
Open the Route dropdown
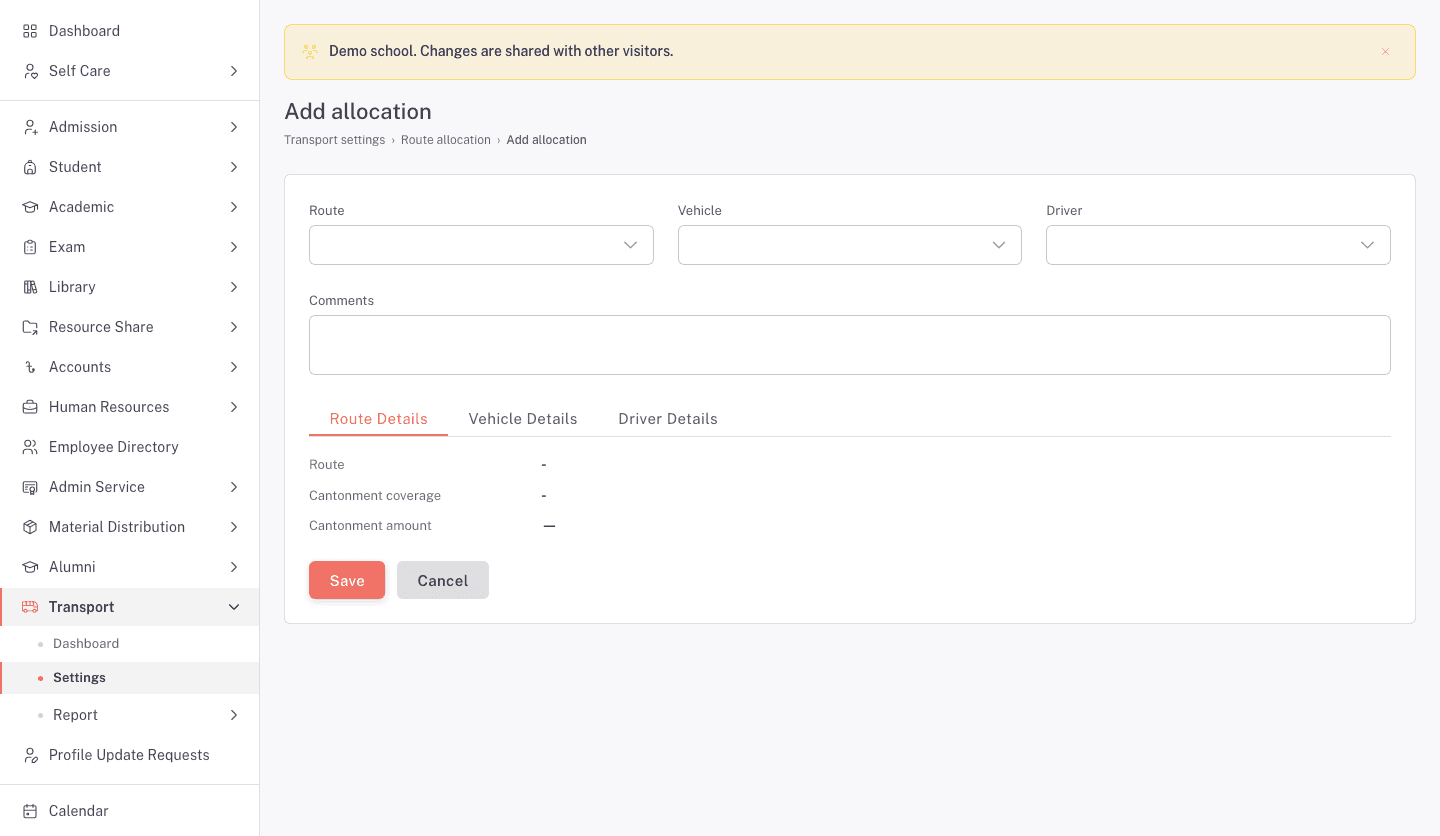pos(481,245)
